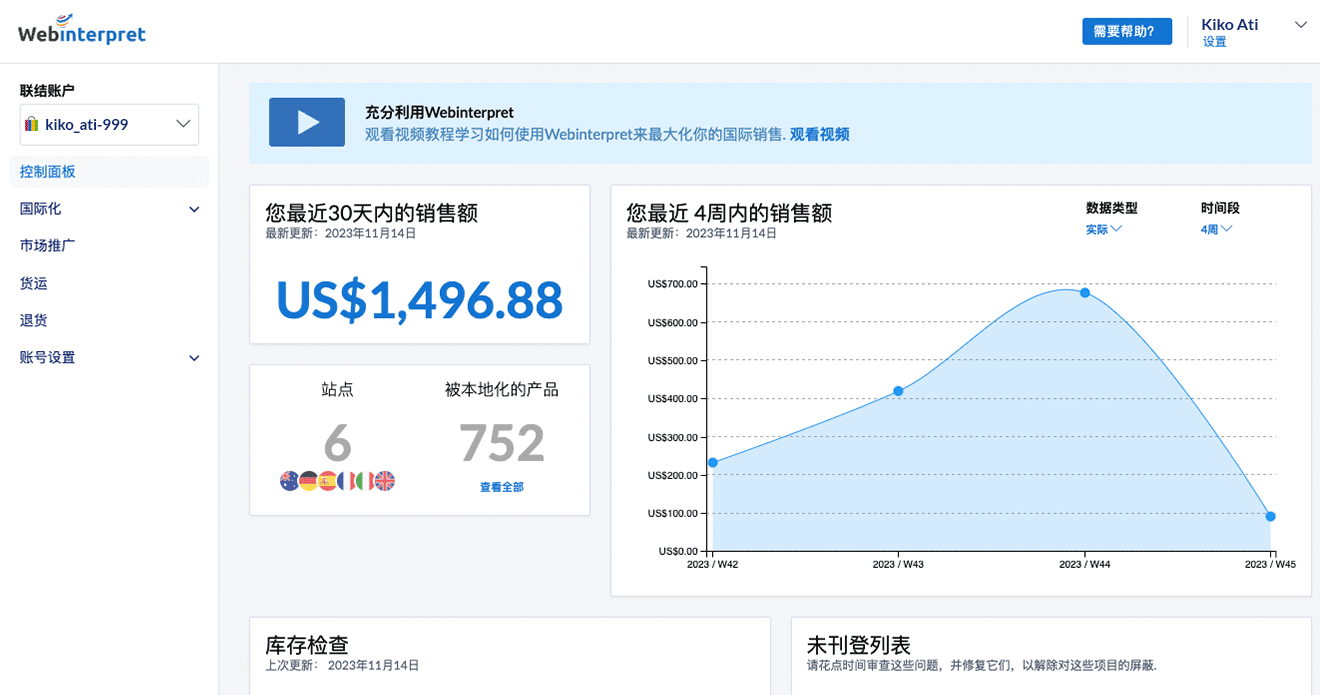Screen dimensions: 1320x695
Task: Click the Webinterpret logo
Action: point(82,31)
